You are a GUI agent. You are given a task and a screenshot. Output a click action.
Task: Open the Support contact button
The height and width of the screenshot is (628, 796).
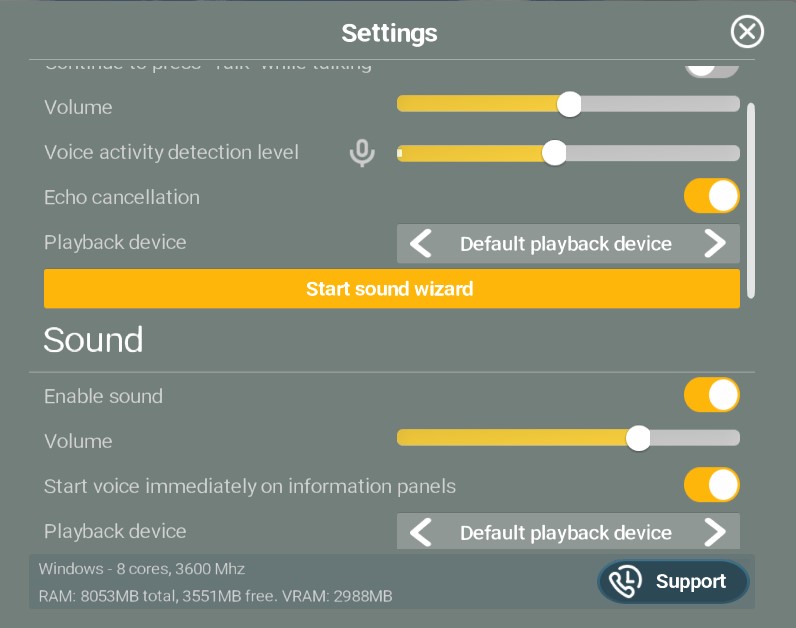tap(673, 581)
